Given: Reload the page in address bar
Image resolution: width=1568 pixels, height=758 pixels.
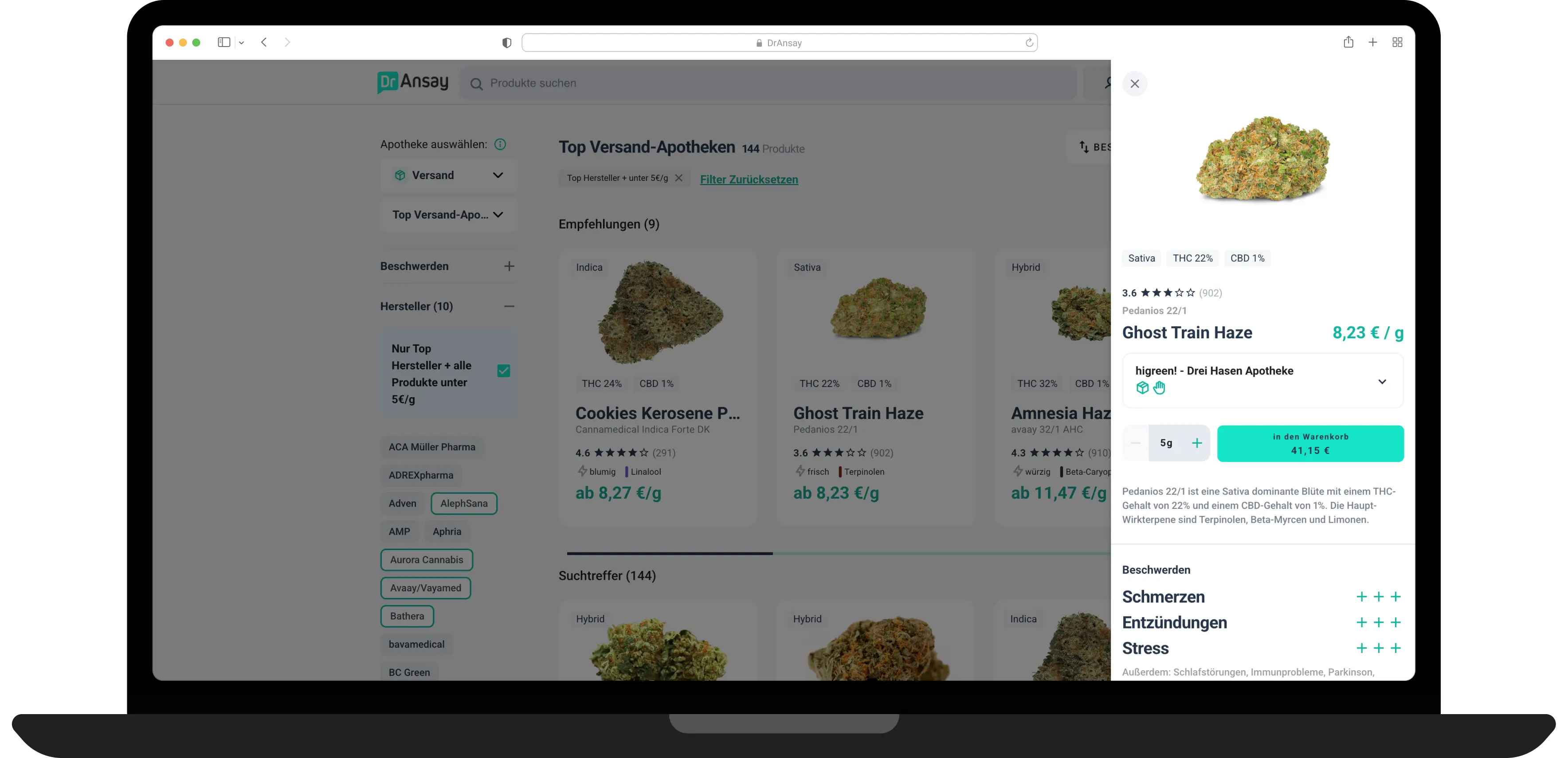Looking at the screenshot, I should tap(1029, 43).
